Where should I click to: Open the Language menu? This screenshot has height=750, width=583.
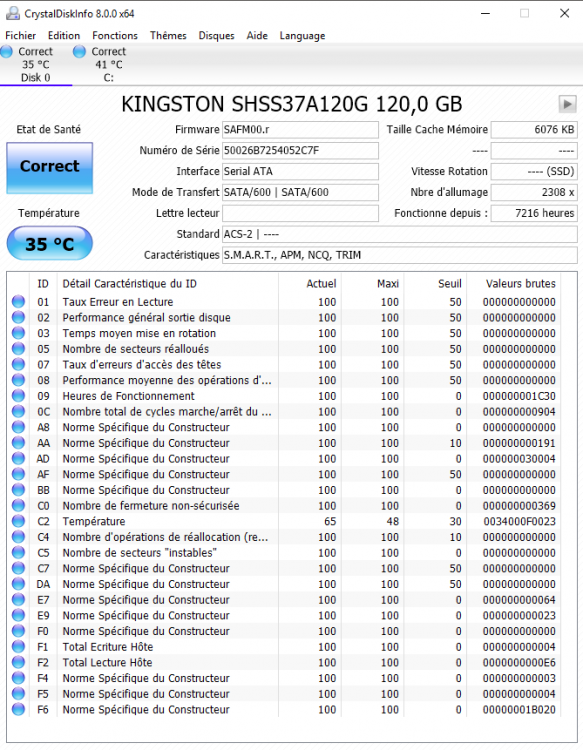(302, 35)
